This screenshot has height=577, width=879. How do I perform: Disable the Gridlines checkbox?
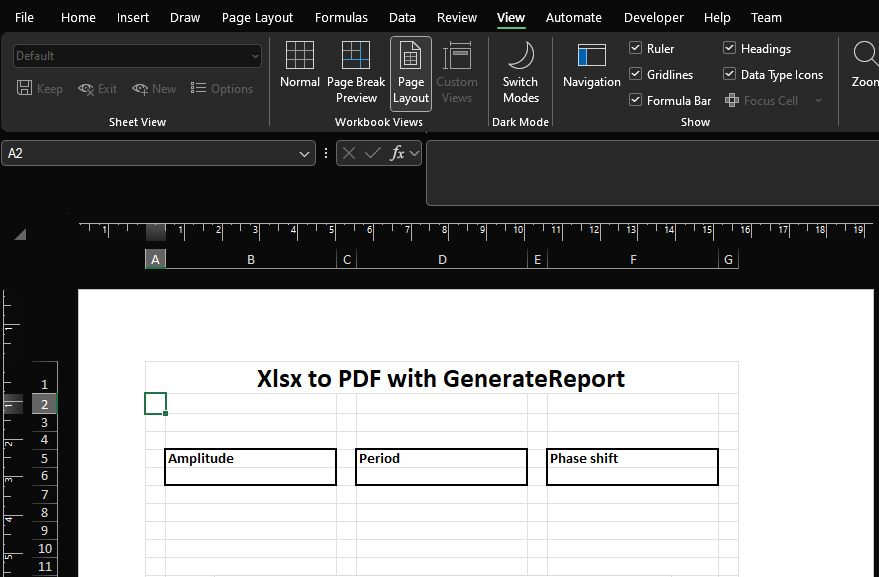[635, 74]
